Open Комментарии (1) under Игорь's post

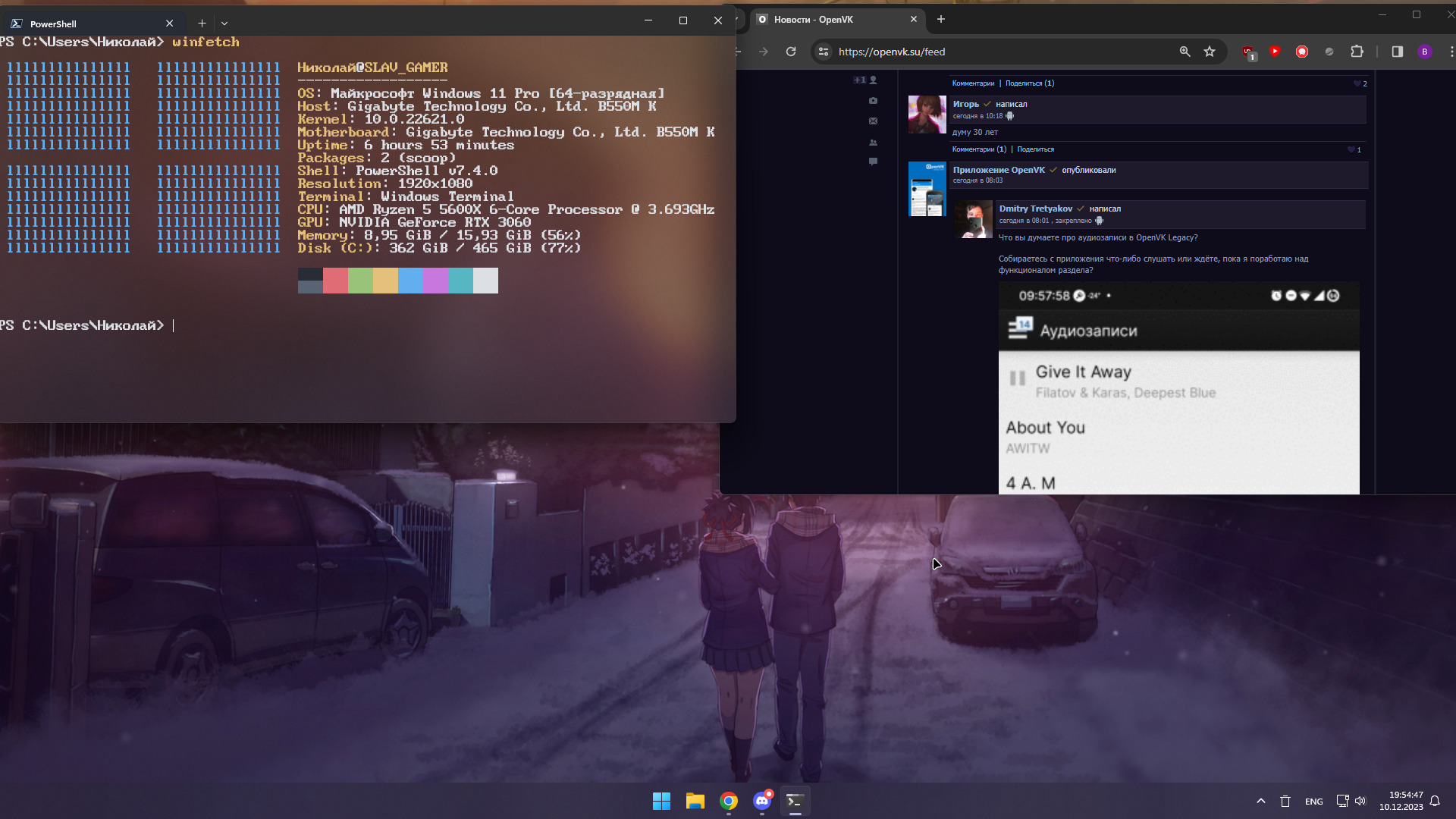coord(979,149)
